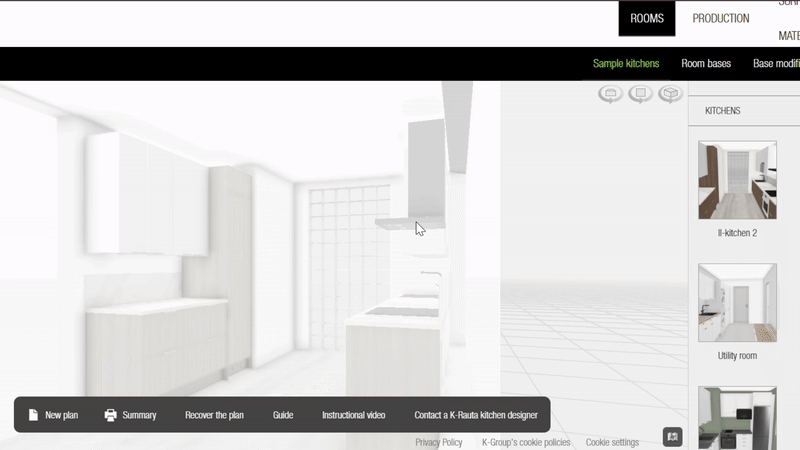Open the Base modifications submenu

tap(776, 64)
